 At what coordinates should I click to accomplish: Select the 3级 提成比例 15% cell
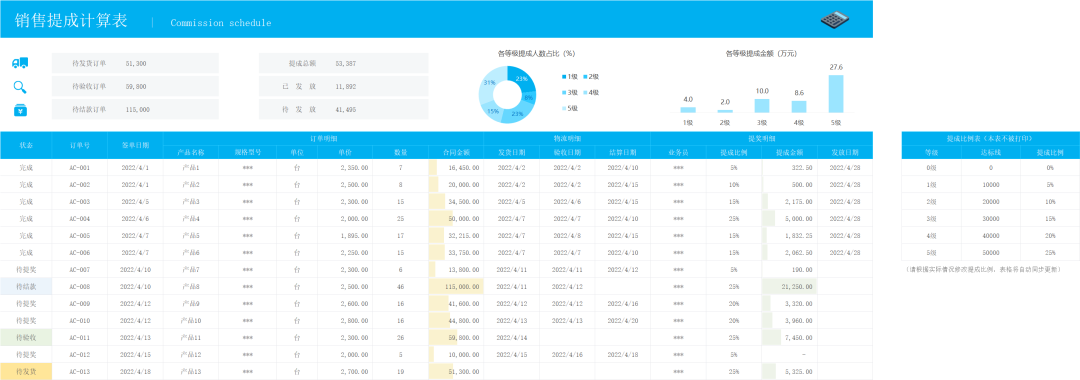[x=1050, y=218]
